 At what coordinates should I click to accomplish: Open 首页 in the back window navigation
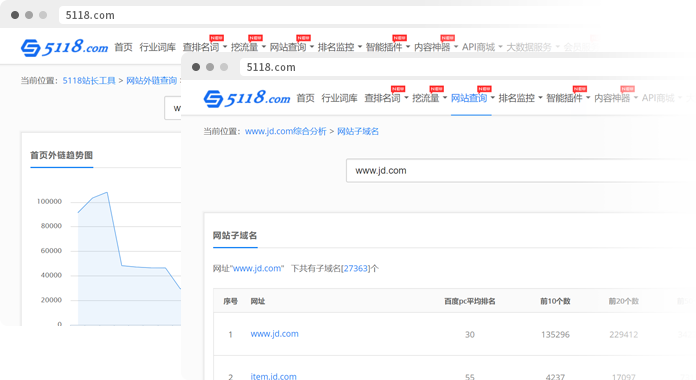coord(123,47)
